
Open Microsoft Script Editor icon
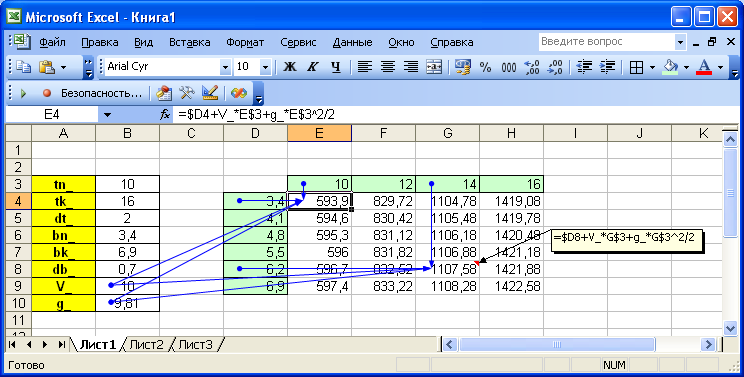tap(239, 93)
